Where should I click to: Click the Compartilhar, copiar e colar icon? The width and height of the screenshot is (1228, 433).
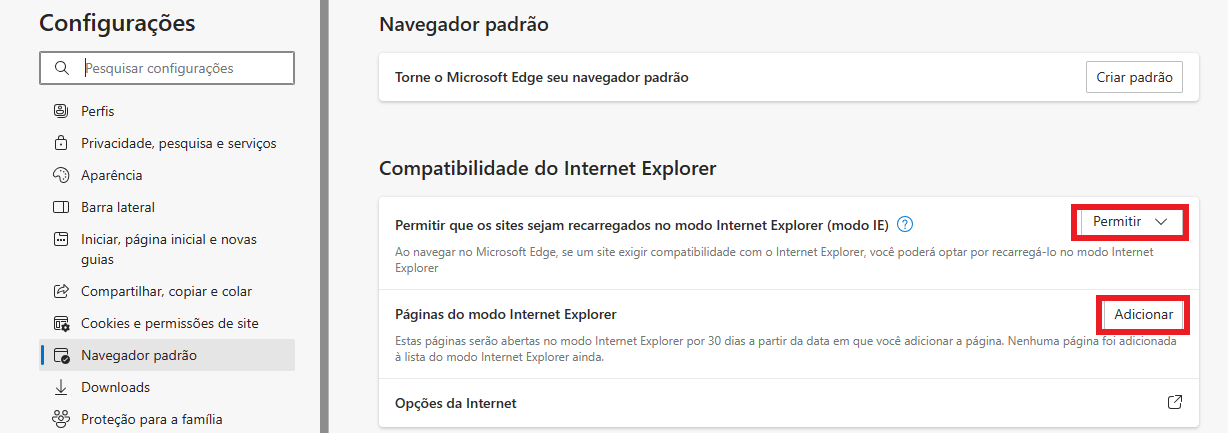pyautogui.click(x=61, y=291)
